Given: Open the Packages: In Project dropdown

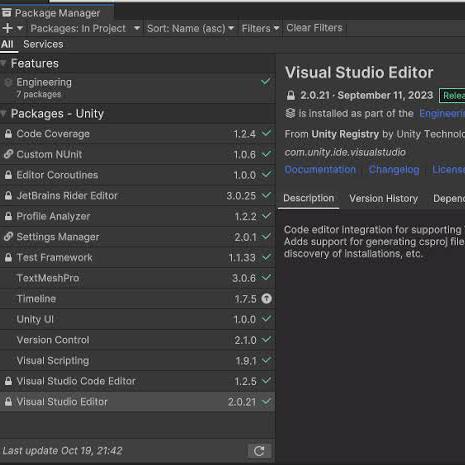Looking at the screenshot, I should pos(85,28).
